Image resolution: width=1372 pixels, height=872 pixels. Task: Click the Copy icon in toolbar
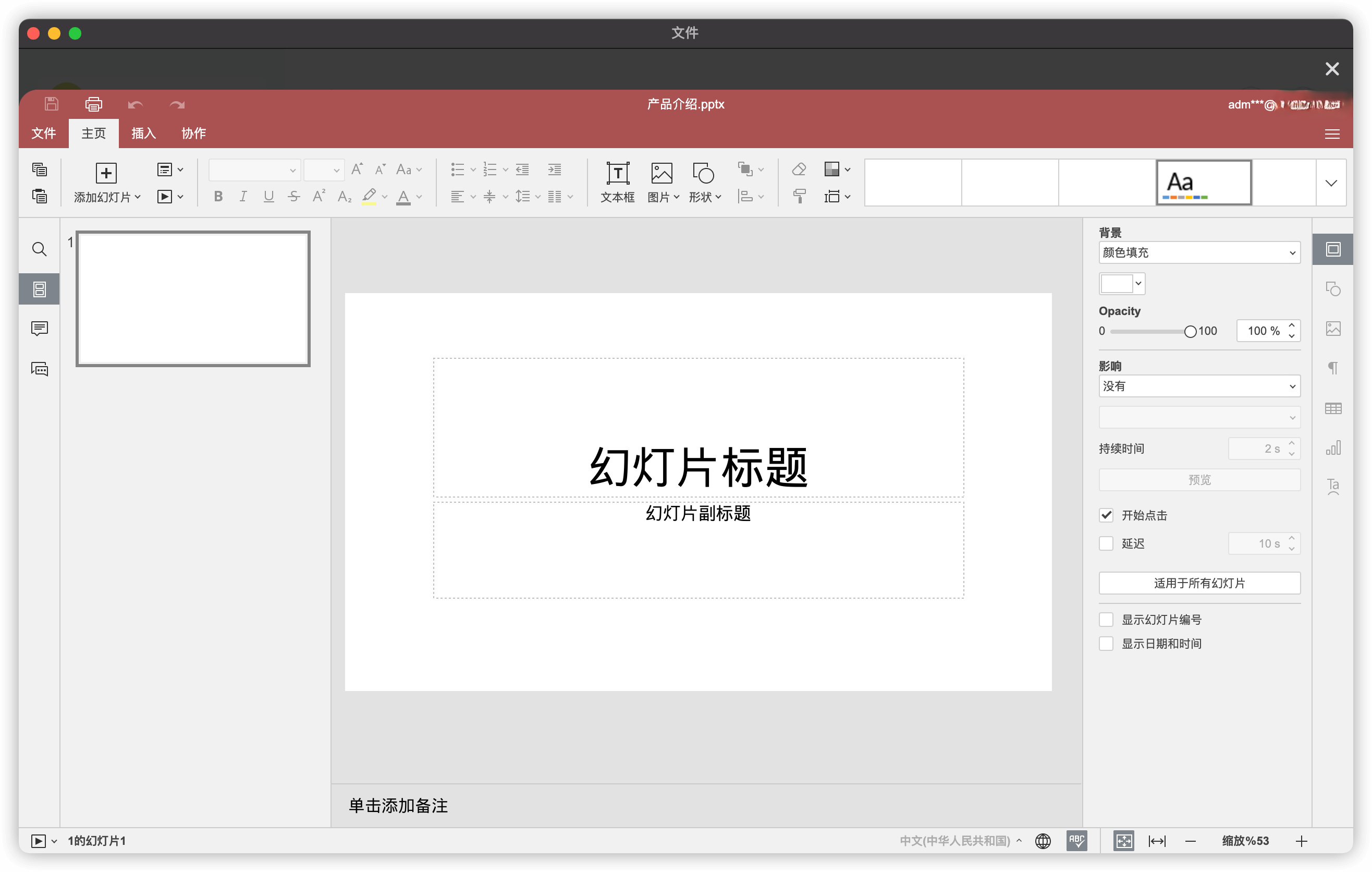click(39, 169)
